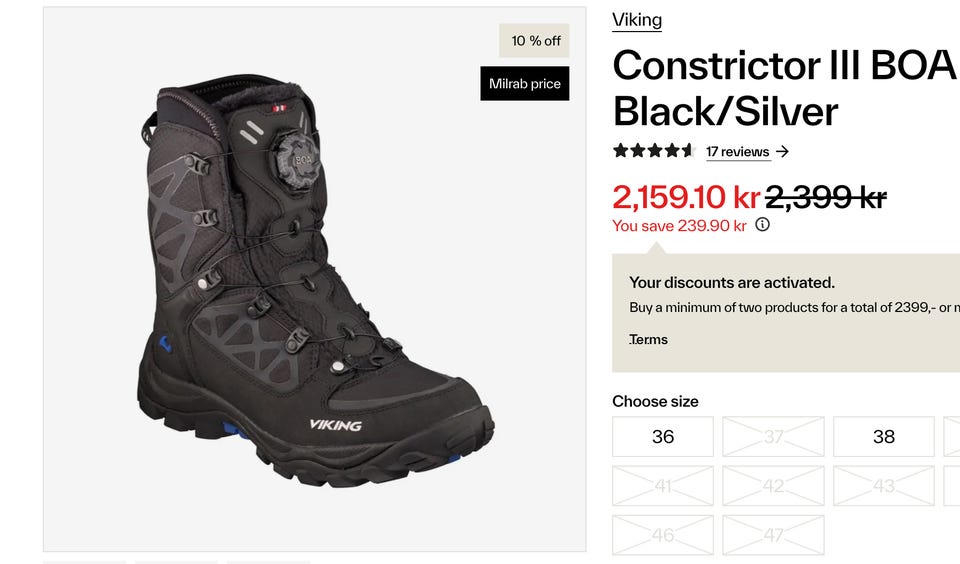The width and height of the screenshot is (960, 564).
Task: Choose the unavailable size 46
Action: tap(663, 535)
